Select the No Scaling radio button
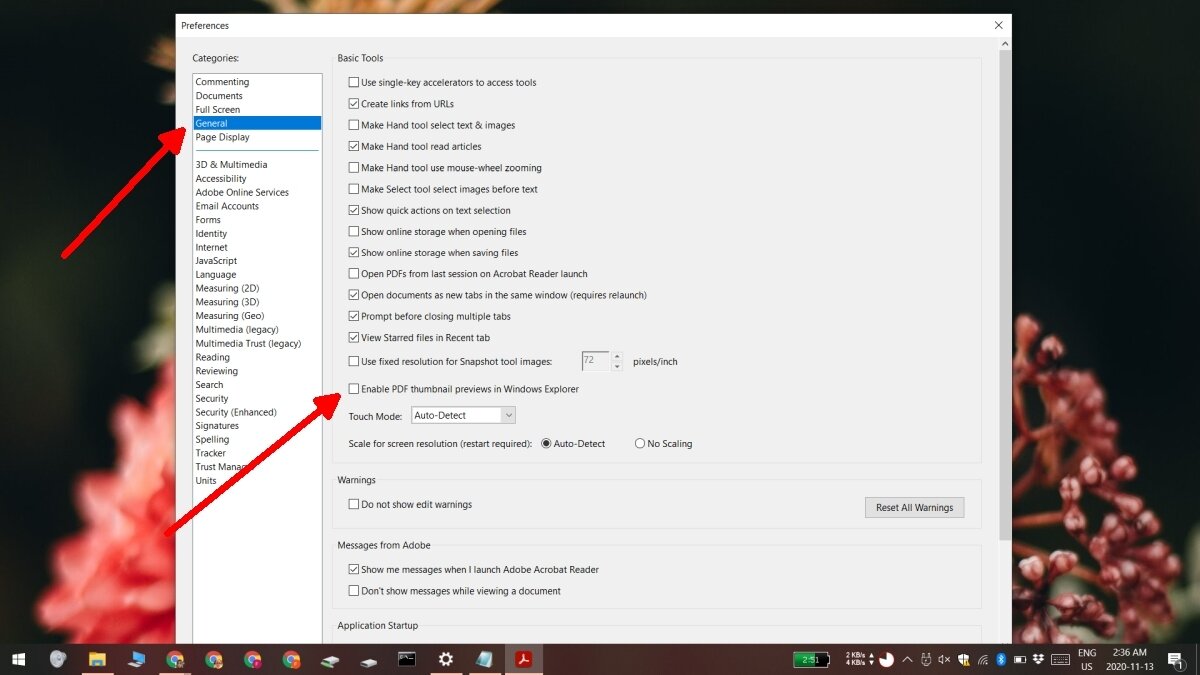 point(640,444)
